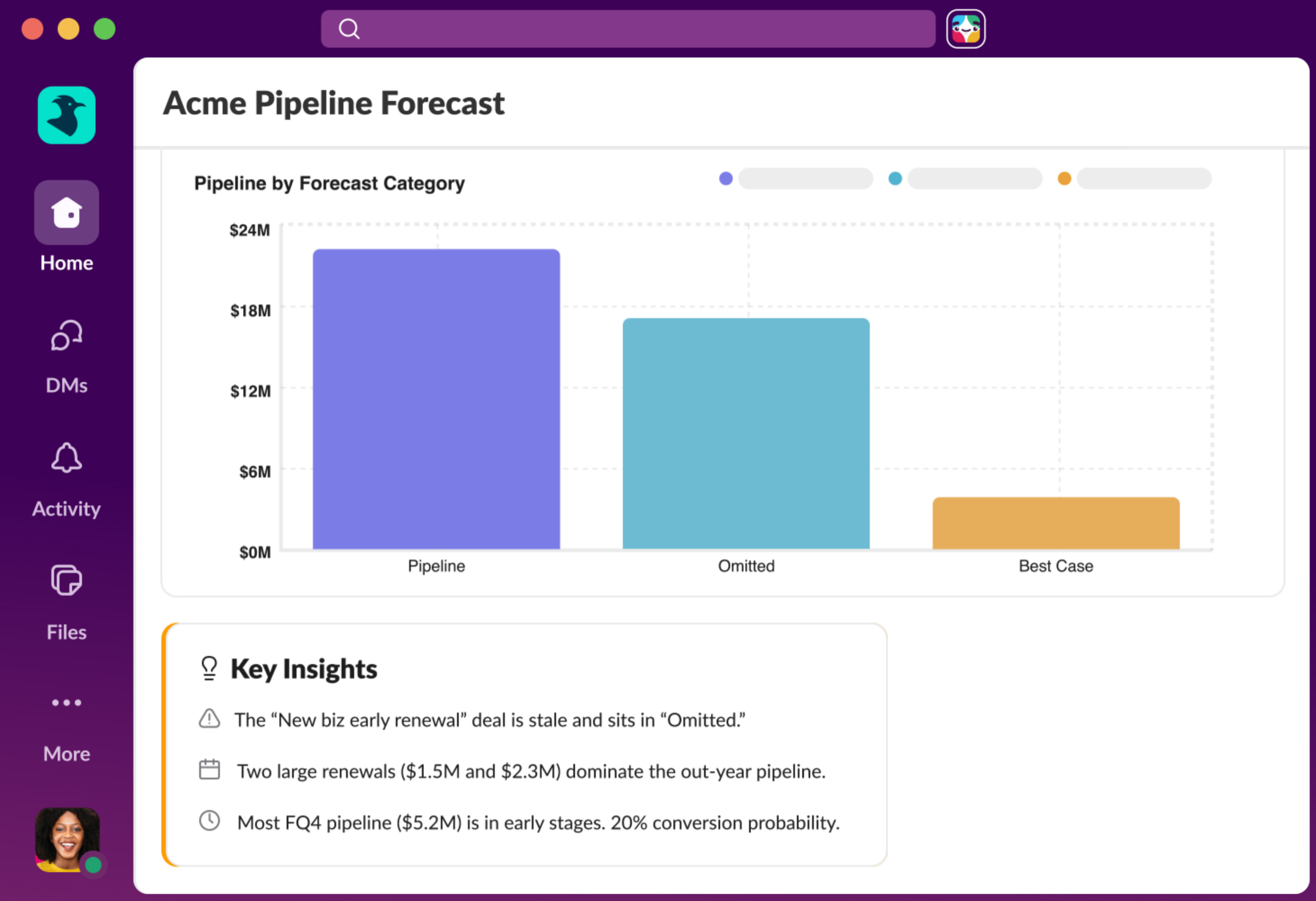
Task: Click the $24M y-axis label
Action: click(x=250, y=230)
